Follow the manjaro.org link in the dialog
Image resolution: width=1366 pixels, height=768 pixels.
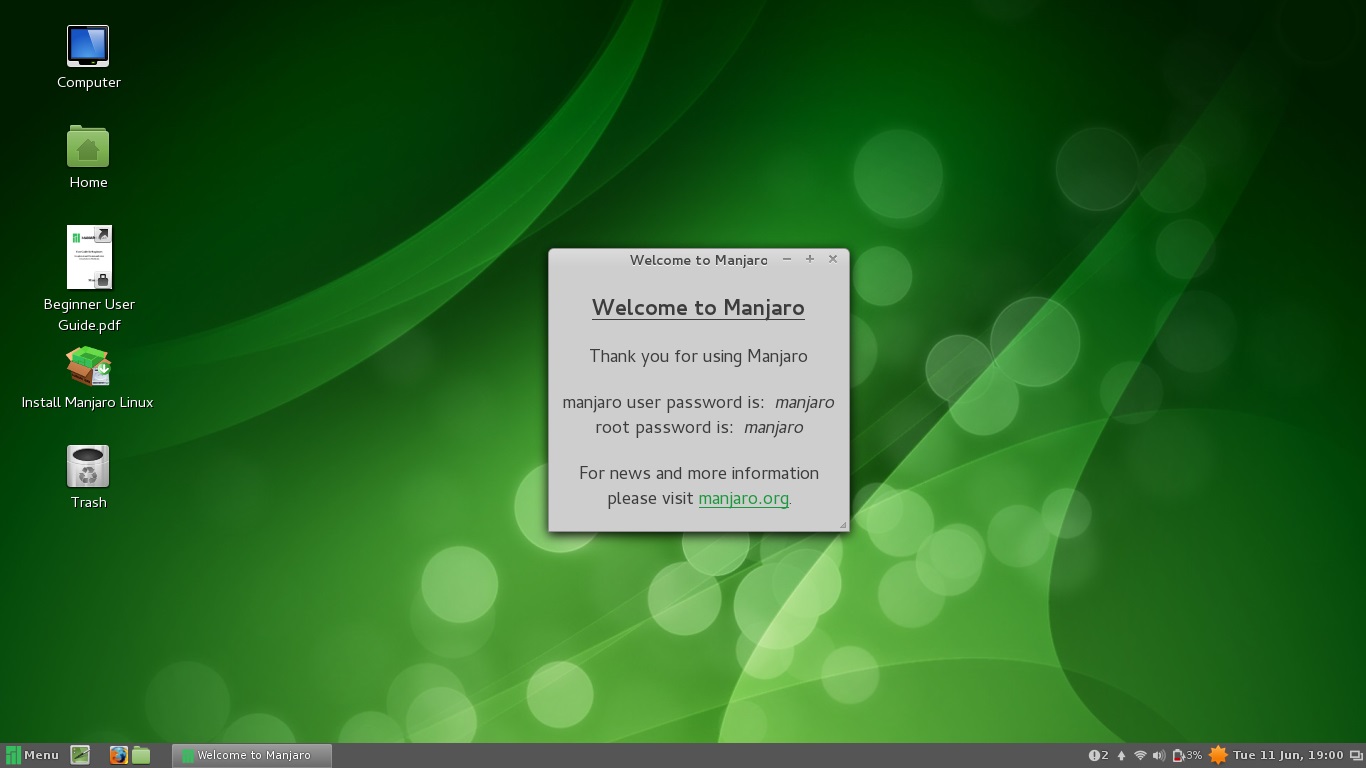tap(743, 498)
